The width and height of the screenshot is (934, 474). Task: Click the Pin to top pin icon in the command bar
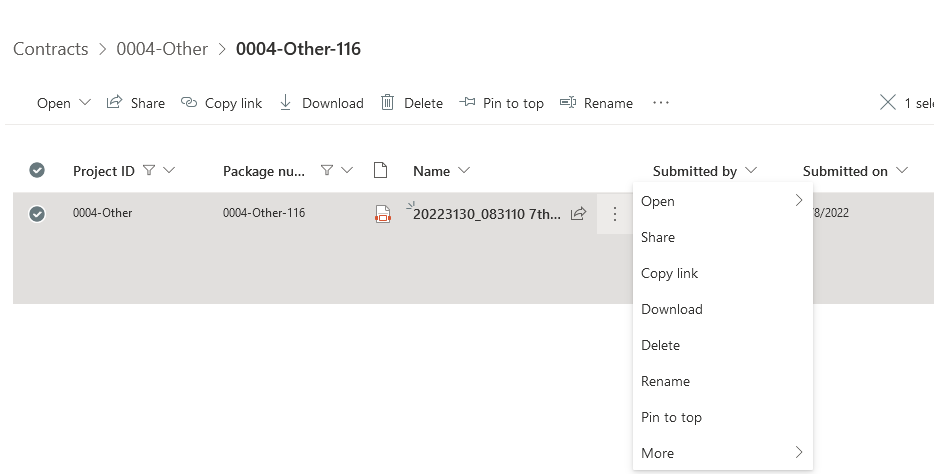point(467,102)
